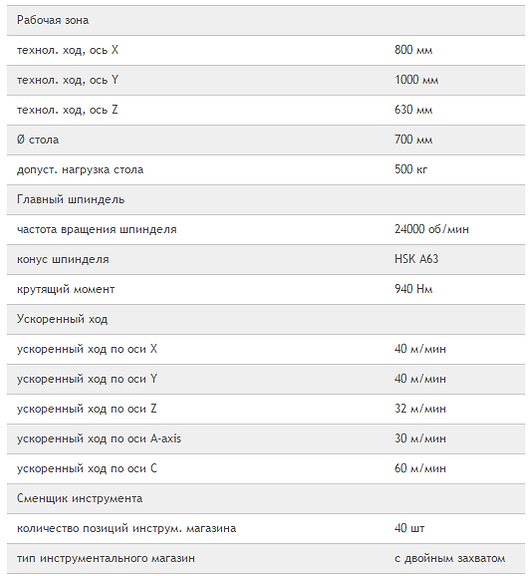Image resolution: width=532 pixels, height=576 pixels.
Task: Select the 'Ø стола' row label
Action: (x=38, y=140)
